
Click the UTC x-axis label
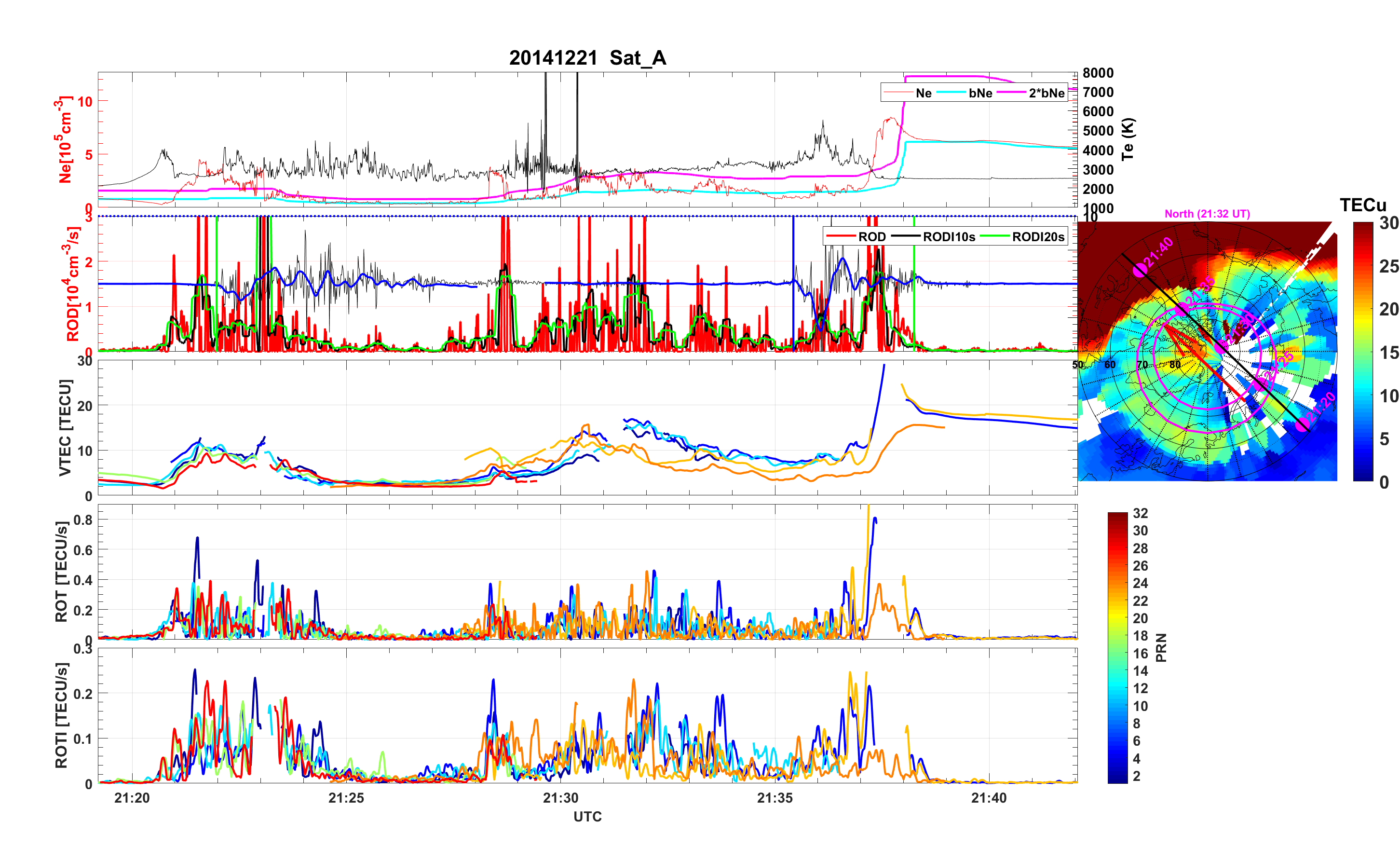587,817
